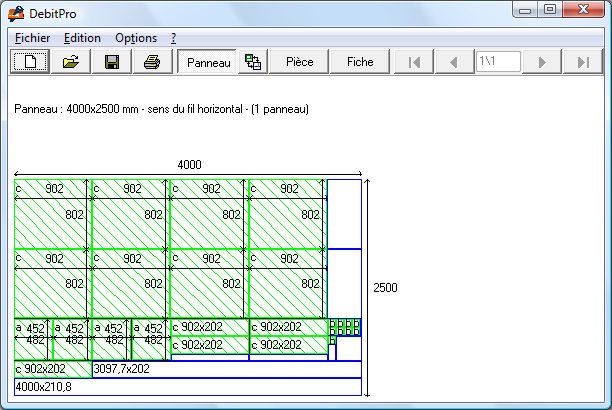Go to the first page arrow
The image size is (612, 410).
414,62
